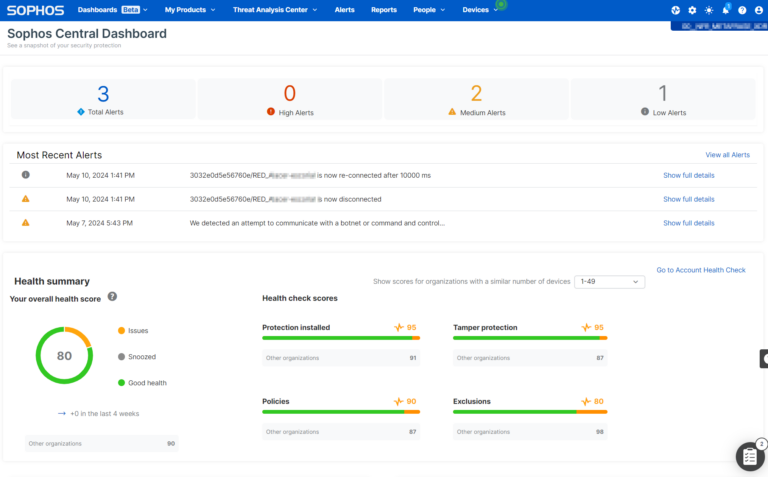This screenshot has width=768, height=477.
Task: Click the Low Alerts info icon
Action: [x=645, y=112]
